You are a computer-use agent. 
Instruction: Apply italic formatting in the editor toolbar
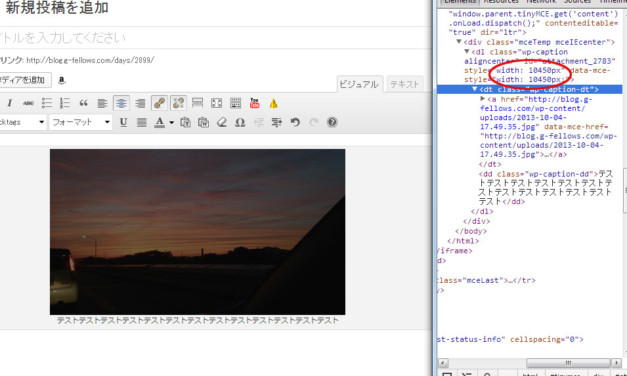pos(10,104)
